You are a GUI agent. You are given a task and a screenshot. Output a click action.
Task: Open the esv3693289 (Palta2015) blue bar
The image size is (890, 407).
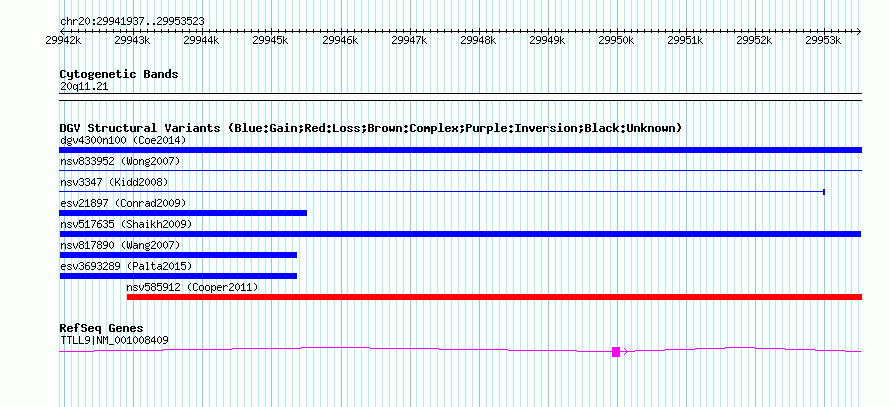178,276
